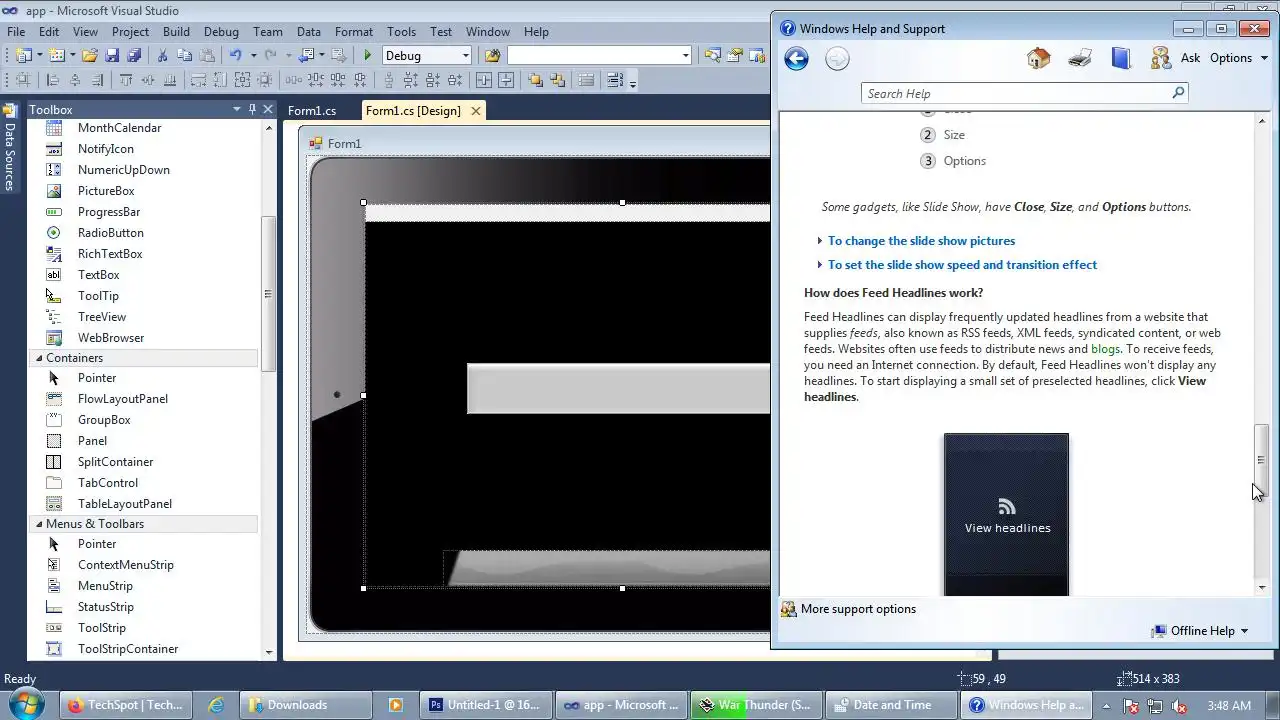Open the Find combo box dropdown
Image resolution: width=1280 pixels, height=720 pixels.
click(685, 55)
